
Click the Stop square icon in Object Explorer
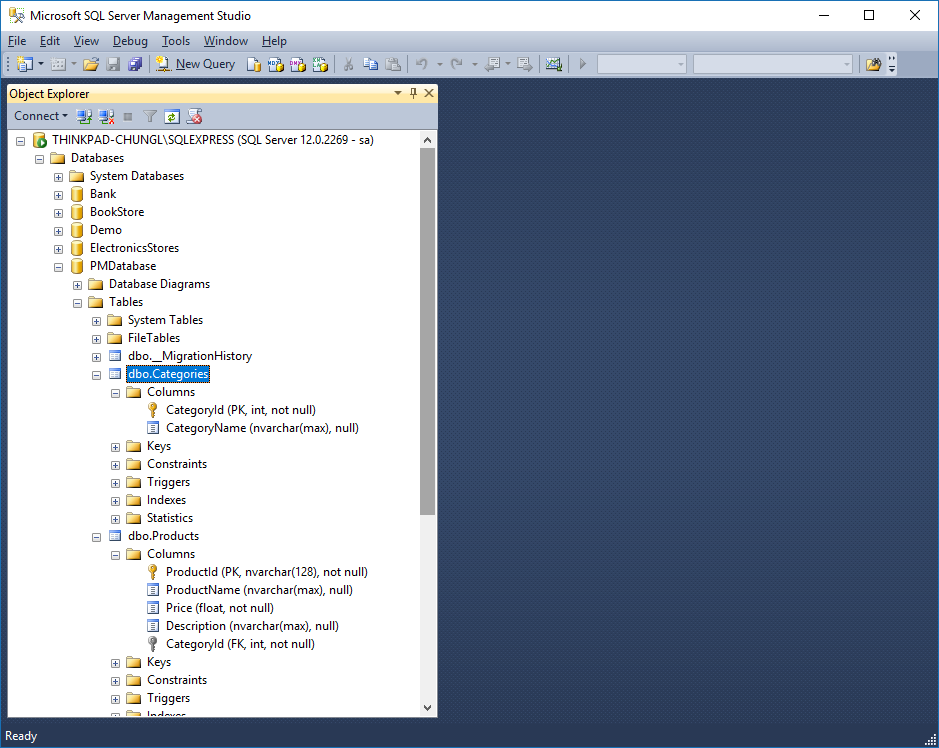(x=128, y=116)
